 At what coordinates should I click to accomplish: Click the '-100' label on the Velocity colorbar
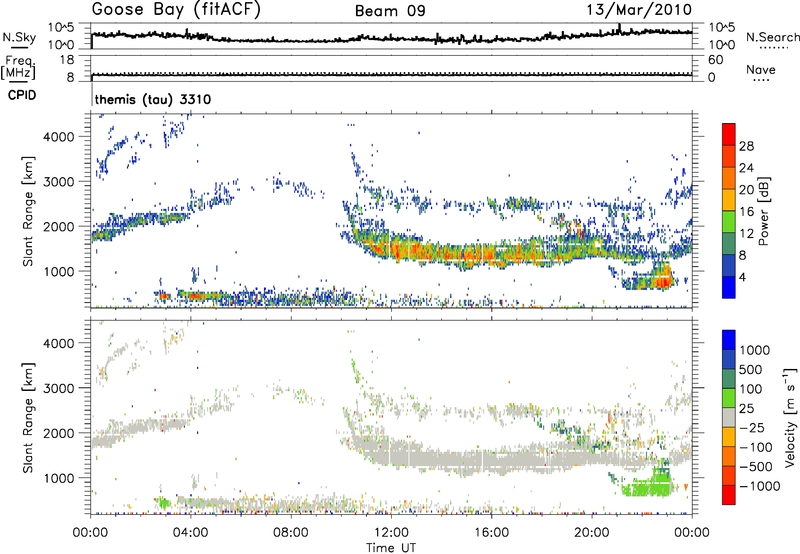[x=755, y=447]
